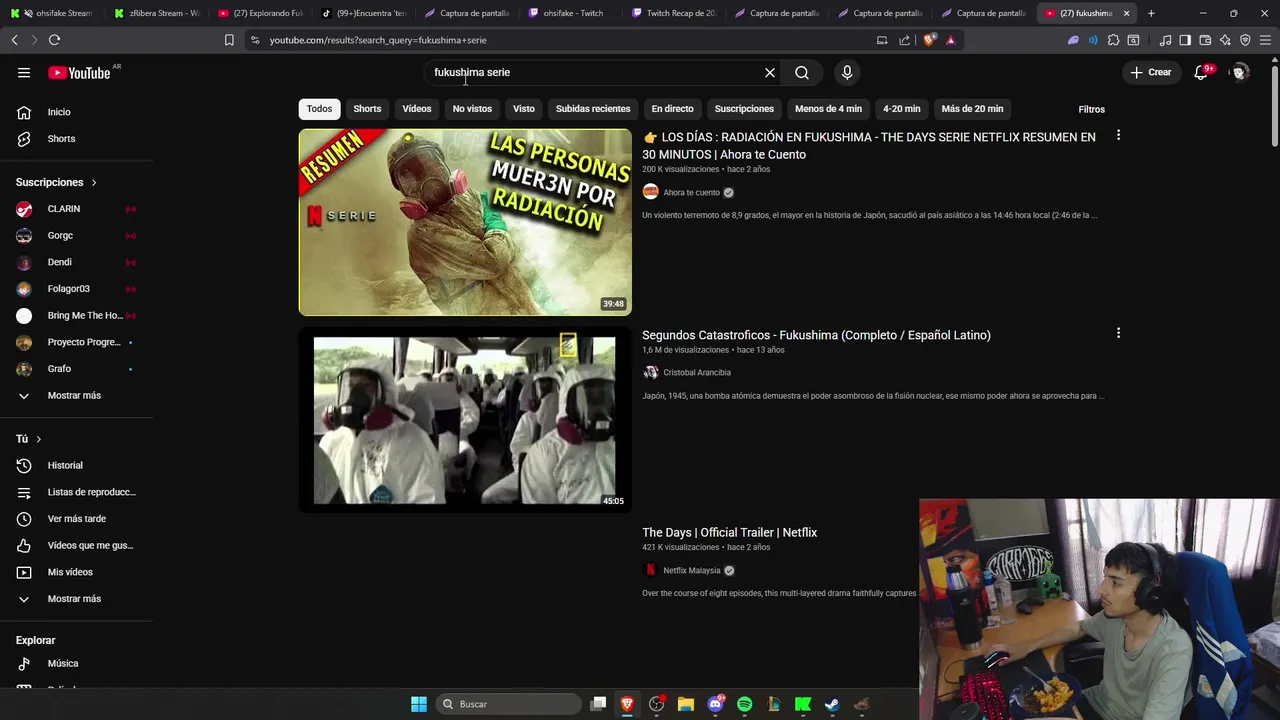
Task: Expand the Suscripciones section header
Action: point(57,182)
